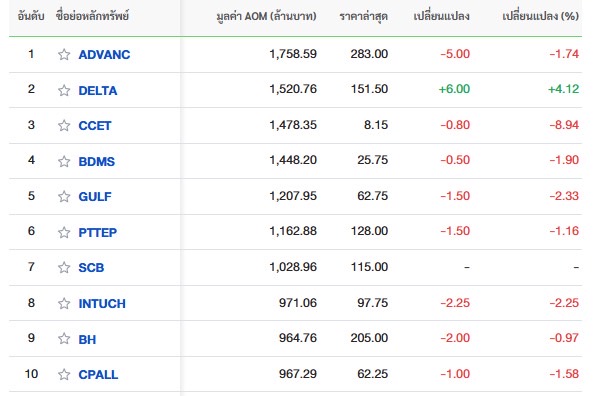Star the CPALL stock row
Viewport: 602px width, 396px height.
64,374
